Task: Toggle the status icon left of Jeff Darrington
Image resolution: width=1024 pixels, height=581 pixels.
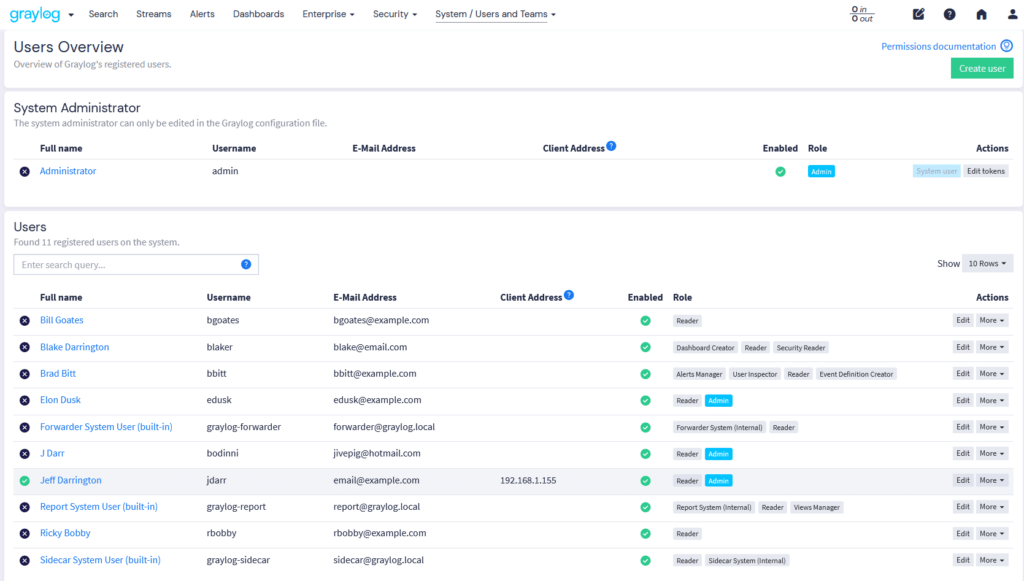Action: (25, 481)
